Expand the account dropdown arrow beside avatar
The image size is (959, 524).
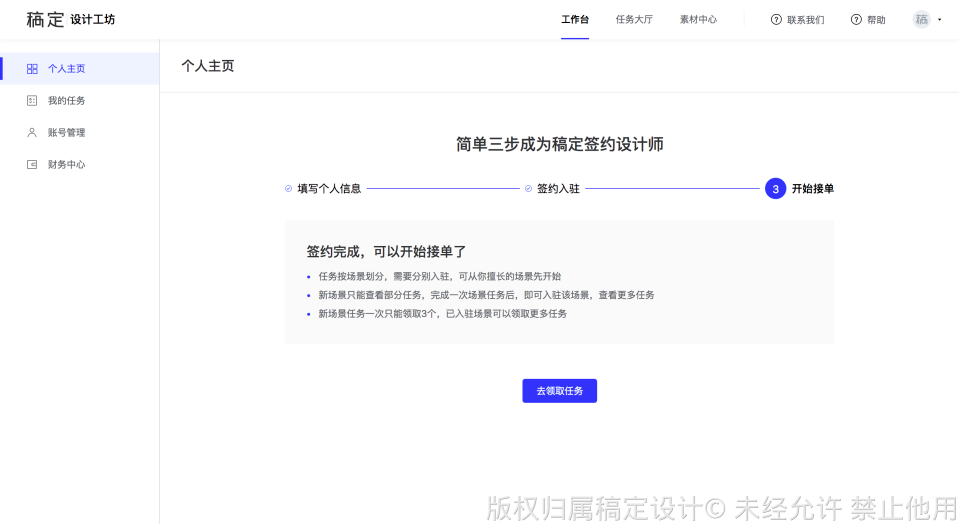(x=940, y=20)
